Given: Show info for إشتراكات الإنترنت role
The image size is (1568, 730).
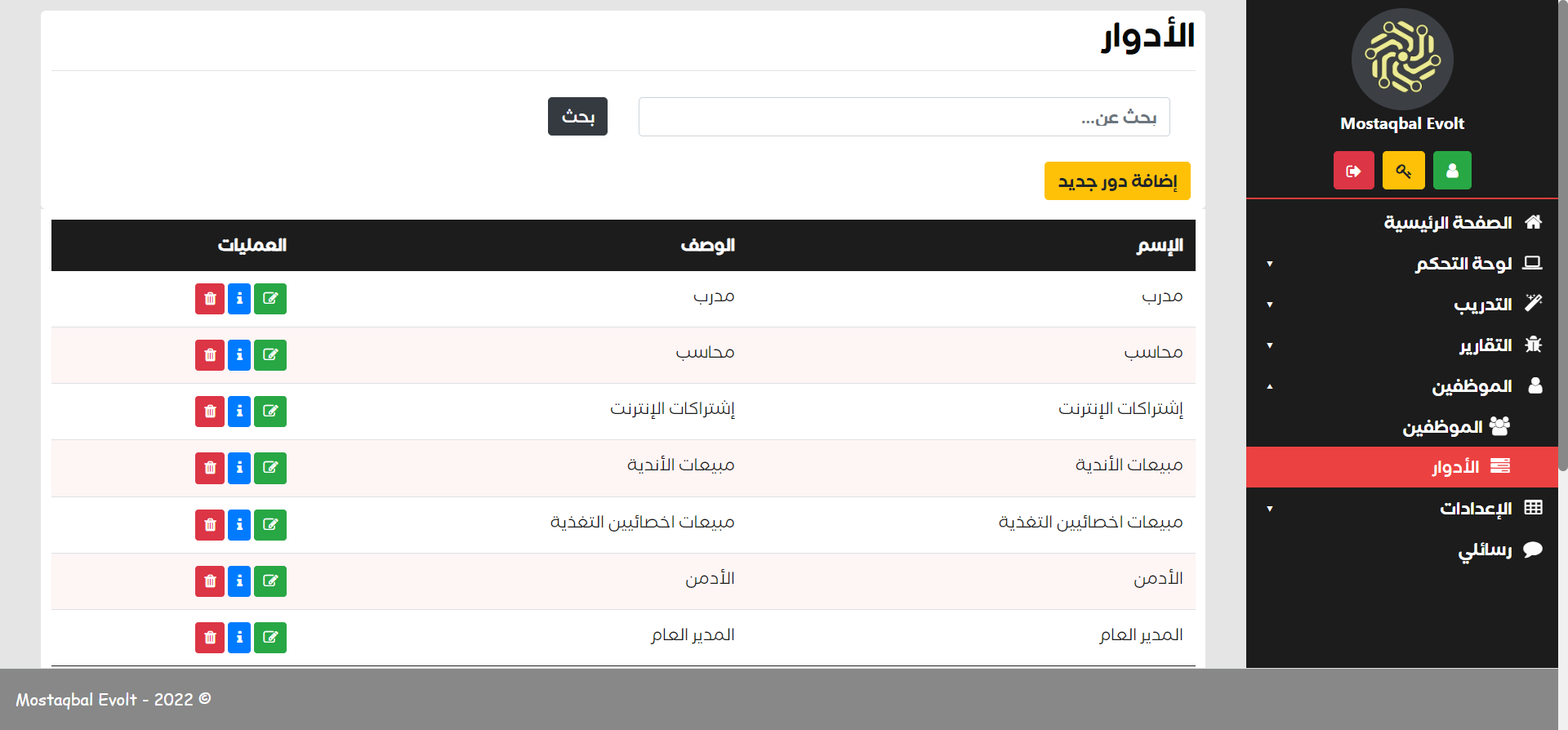Looking at the screenshot, I should (239, 412).
